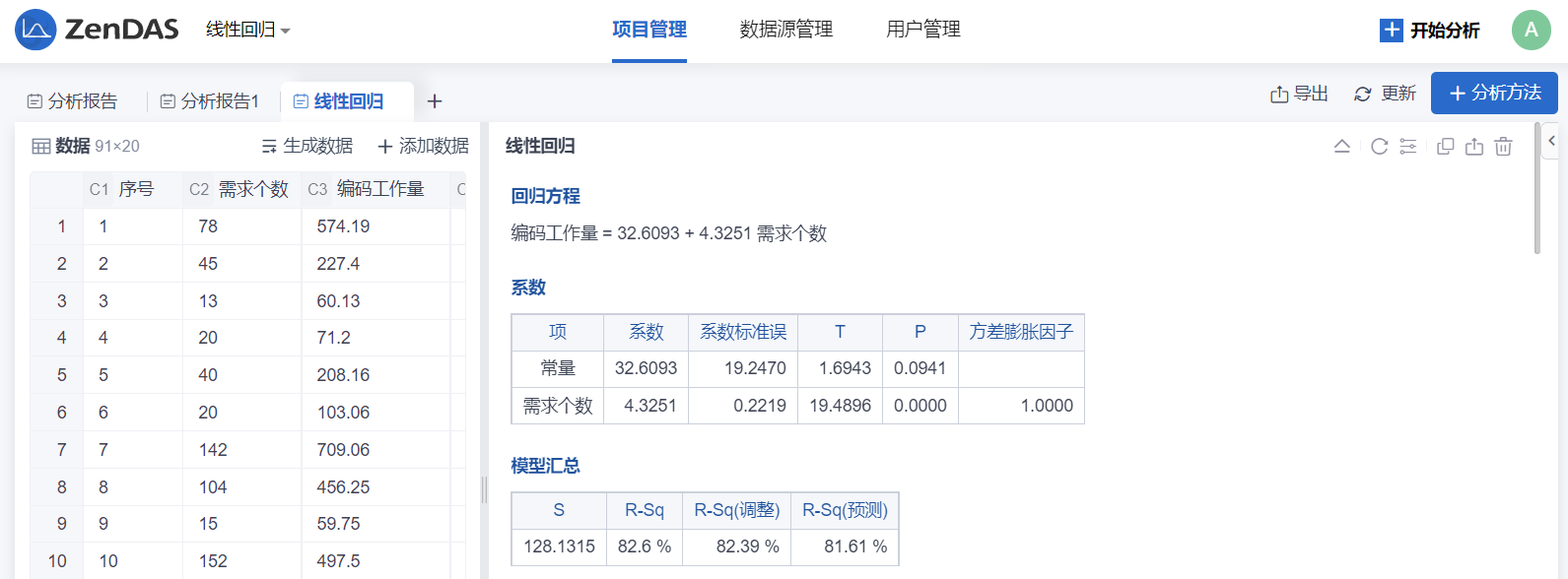This screenshot has height=579, width=1568.
Task: Expand the right side panel arrow
Action: tap(1552, 141)
